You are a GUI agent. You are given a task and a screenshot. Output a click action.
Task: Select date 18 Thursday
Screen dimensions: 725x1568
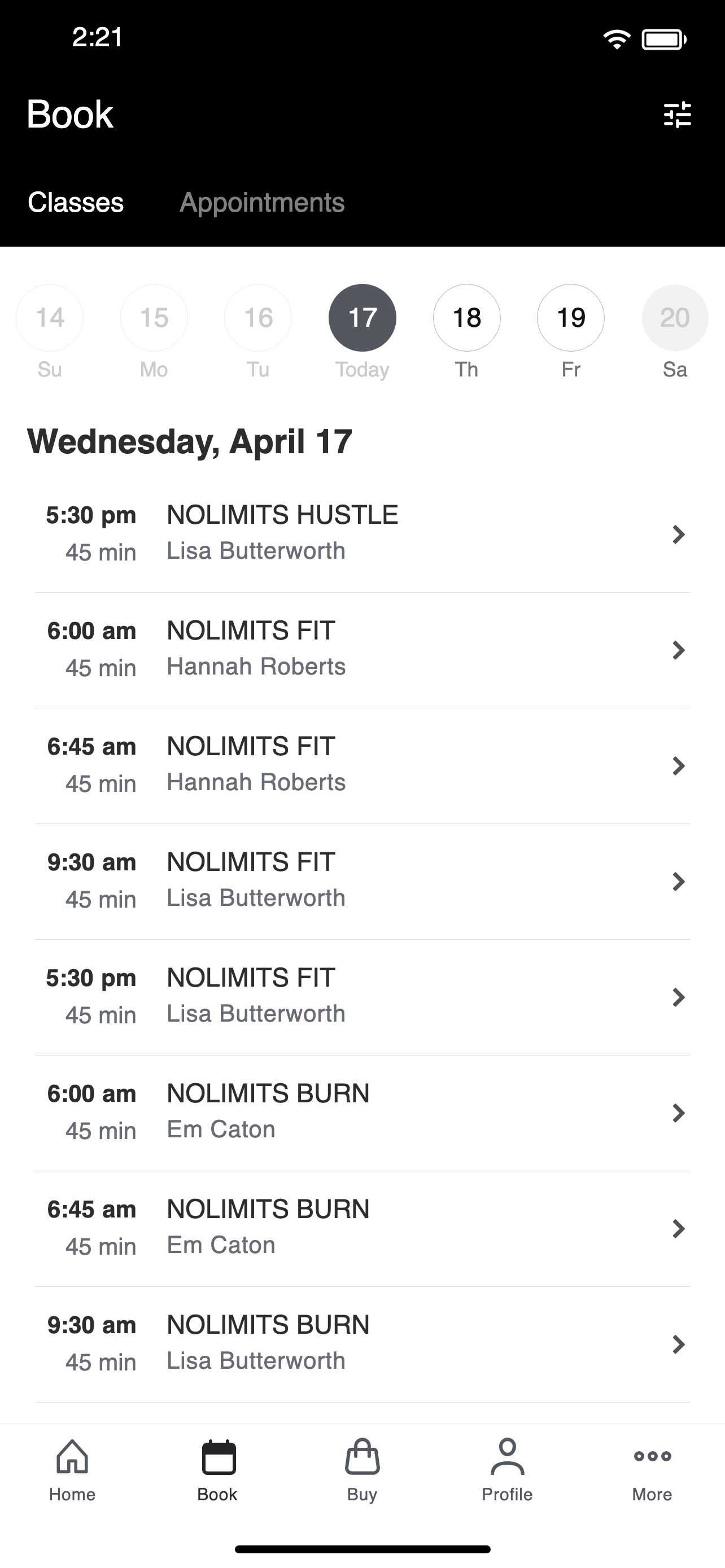pos(467,318)
